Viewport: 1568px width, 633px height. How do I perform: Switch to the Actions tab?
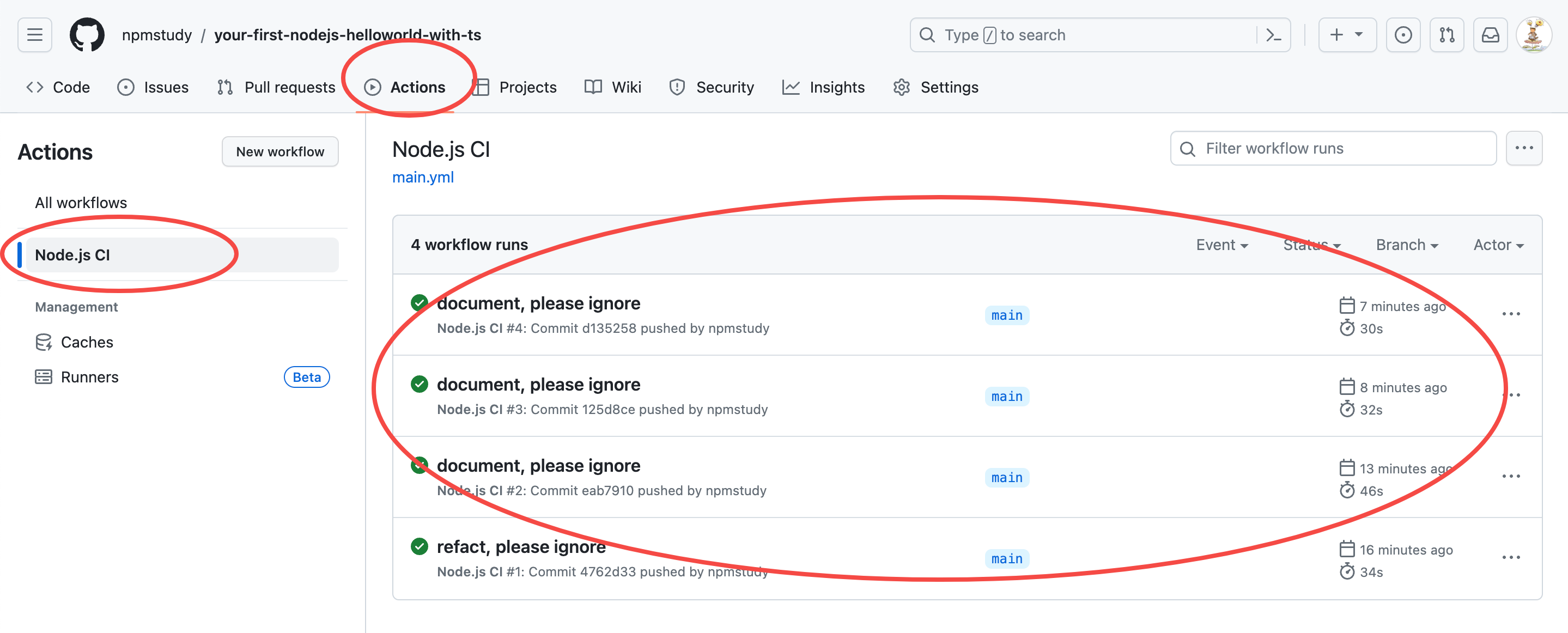tap(405, 87)
